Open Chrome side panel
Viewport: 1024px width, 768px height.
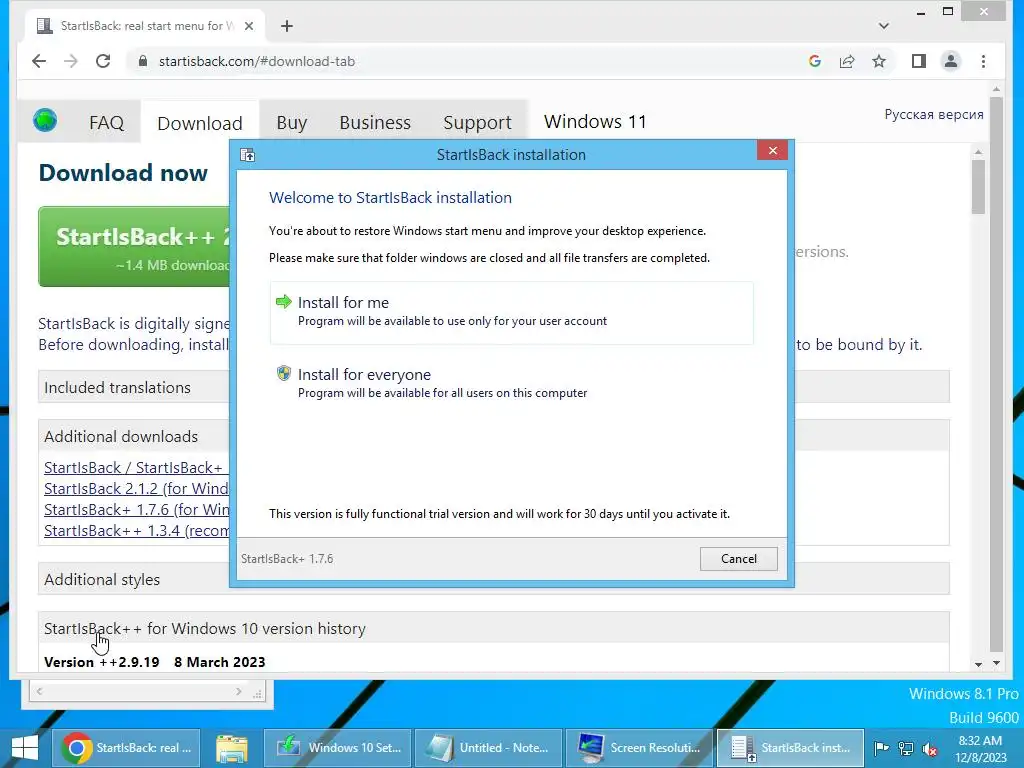coord(919,61)
